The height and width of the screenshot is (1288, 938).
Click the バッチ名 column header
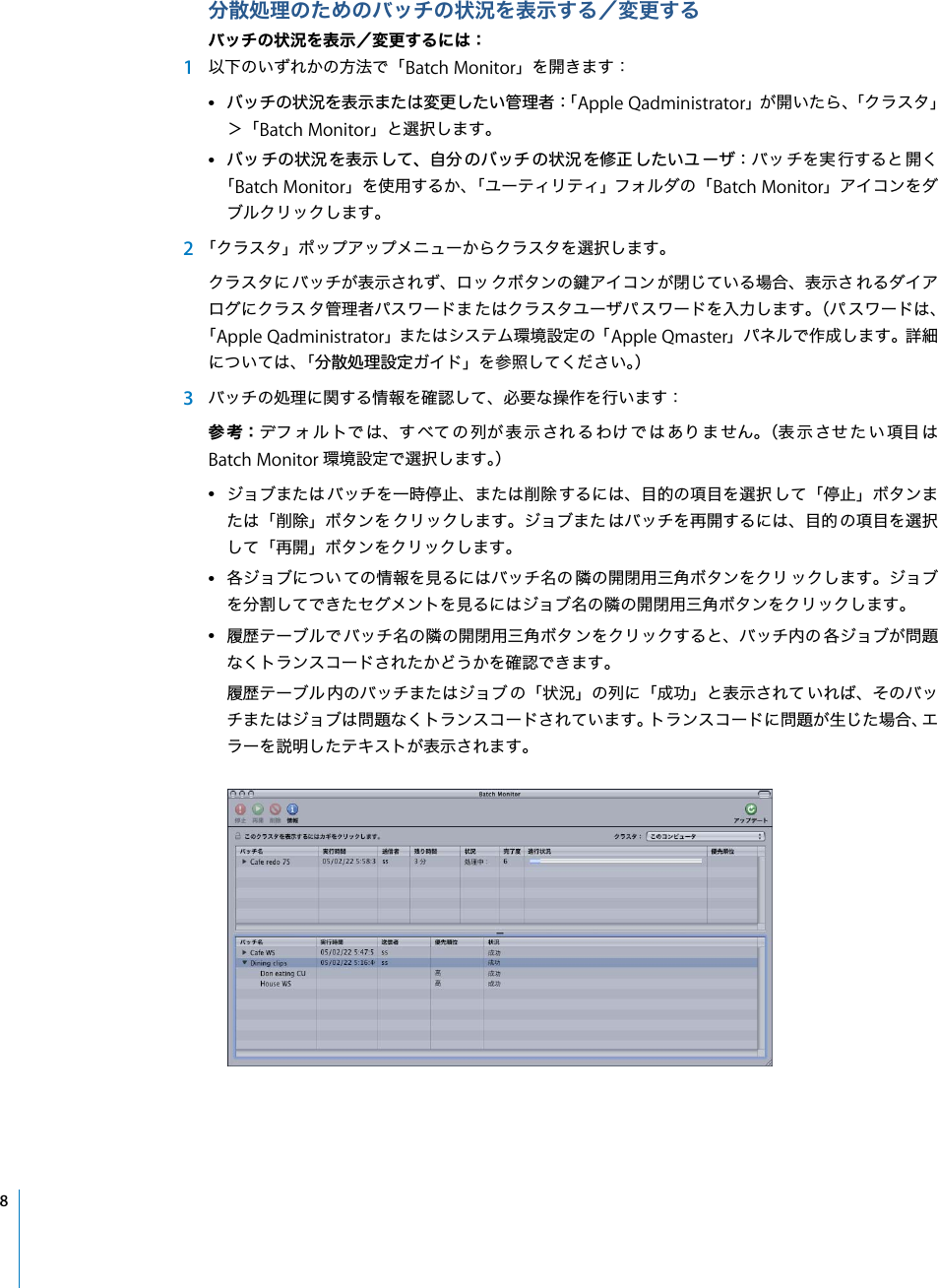pos(245,852)
